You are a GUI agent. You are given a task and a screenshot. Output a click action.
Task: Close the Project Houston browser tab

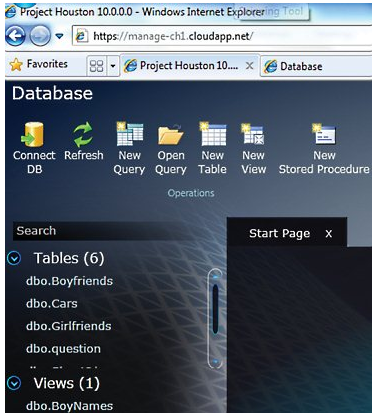pos(249,66)
